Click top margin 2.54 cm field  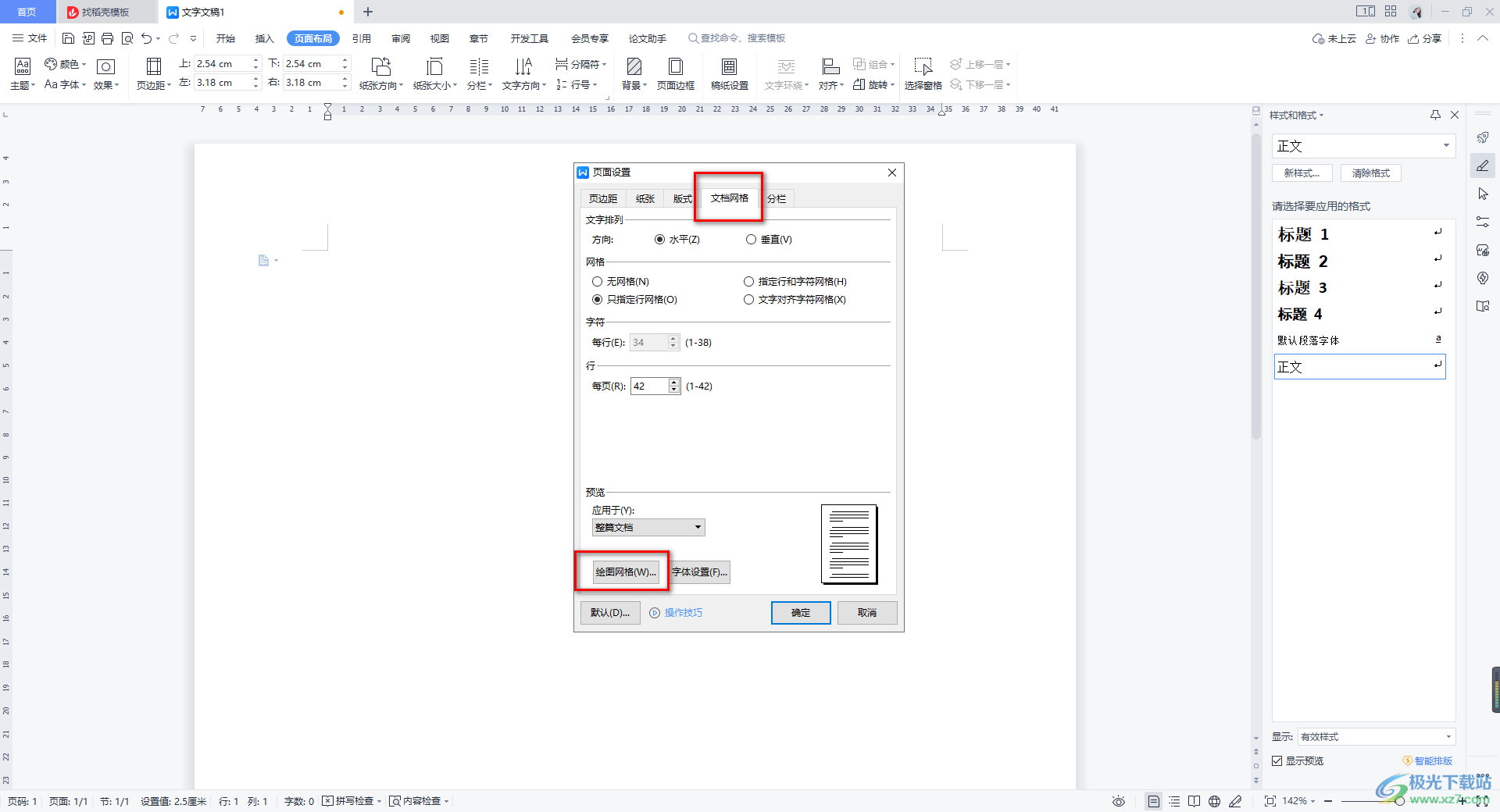pos(222,64)
